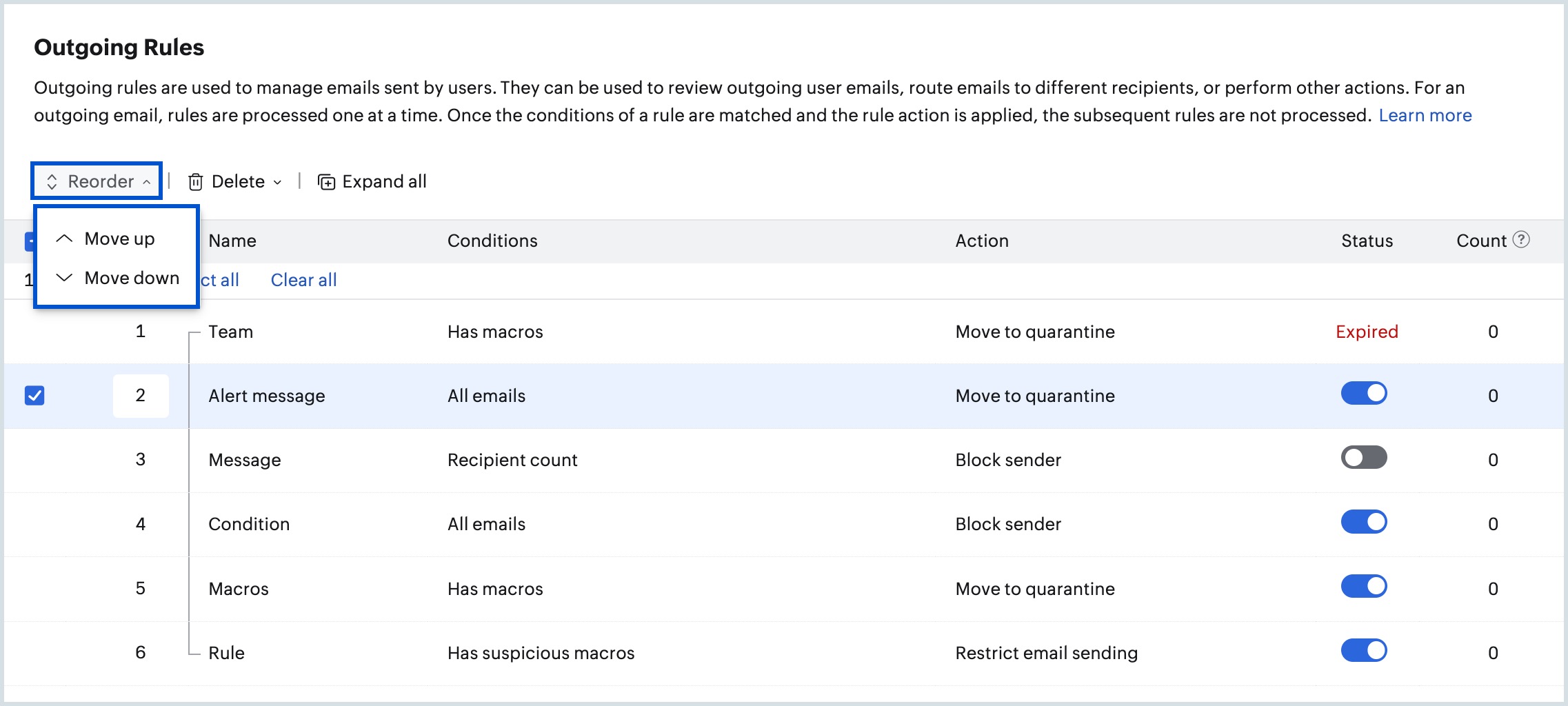
Task: Click the Clear all link
Action: 303,280
